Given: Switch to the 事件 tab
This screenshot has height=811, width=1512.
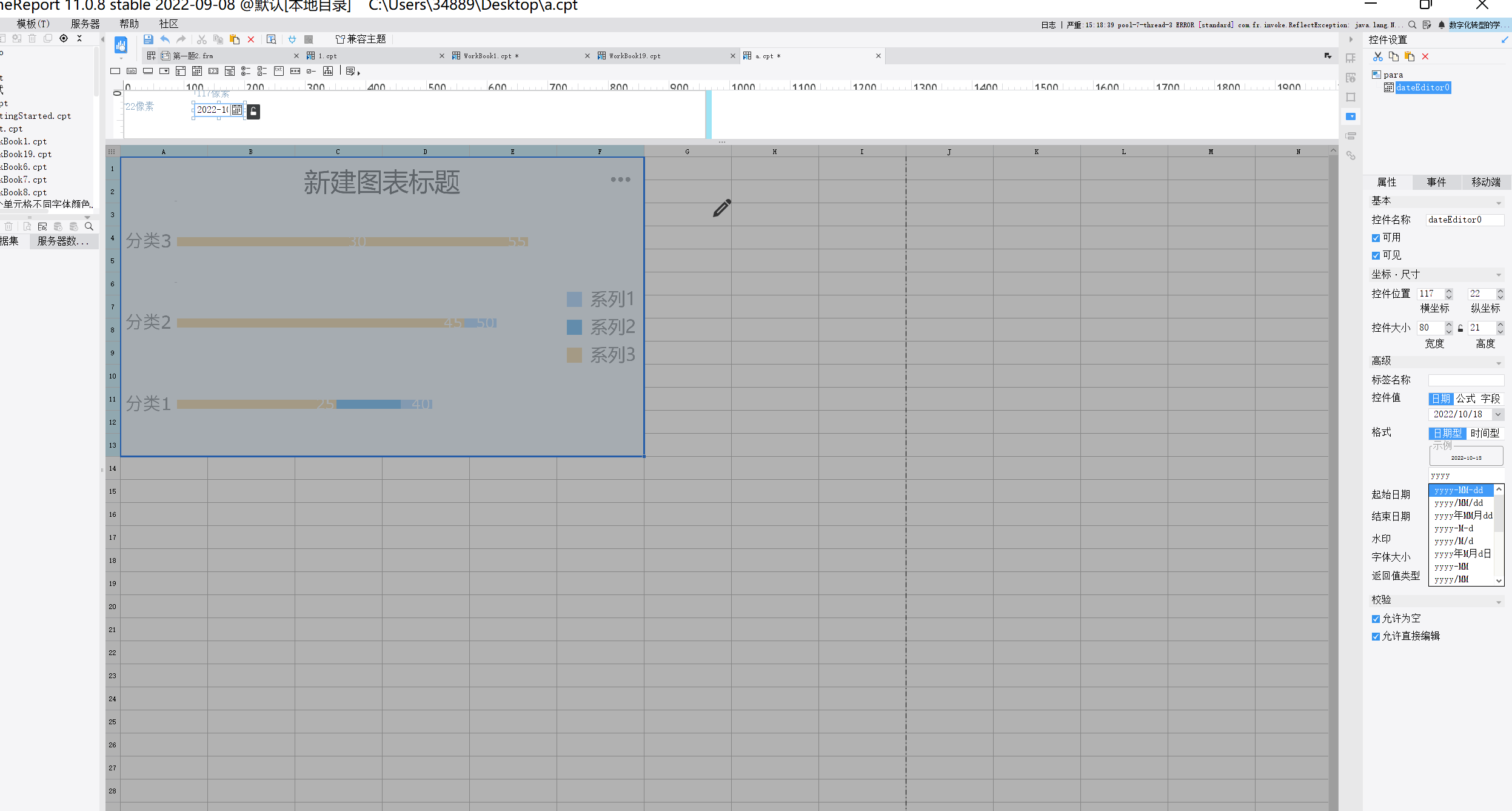Looking at the screenshot, I should [1436, 182].
